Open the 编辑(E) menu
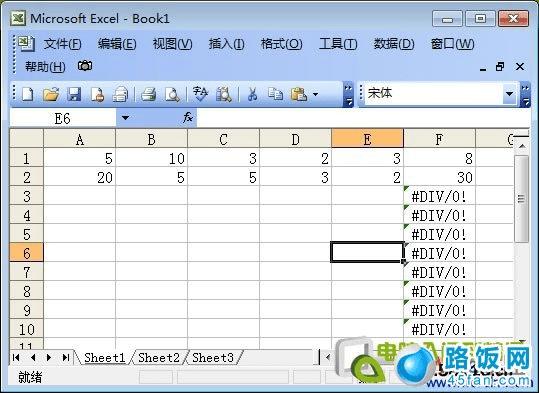539x393 pixels. [x=117, y=44]
